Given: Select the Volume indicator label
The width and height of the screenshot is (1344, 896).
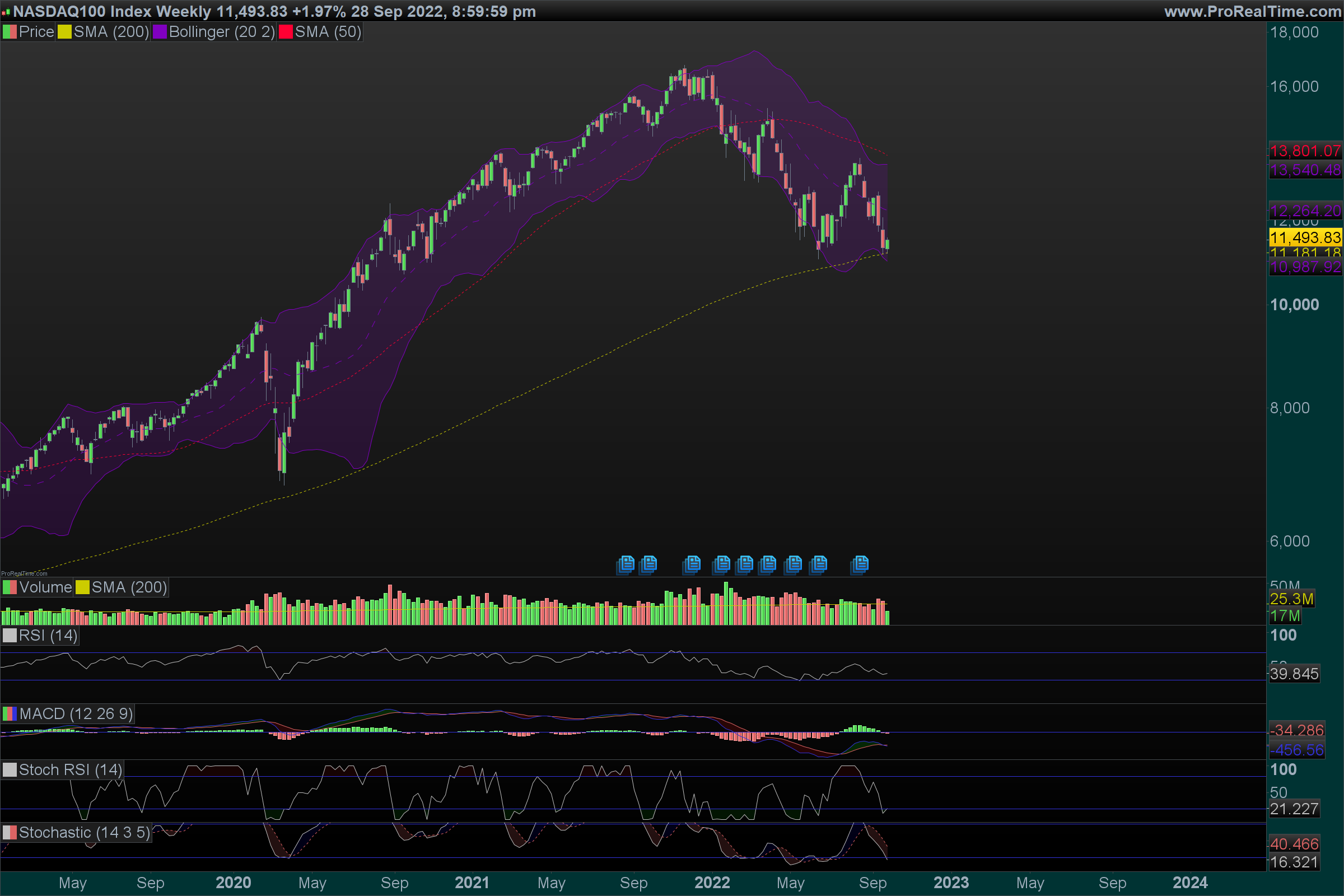Looking at the screenshot, I should click(45, 587).
